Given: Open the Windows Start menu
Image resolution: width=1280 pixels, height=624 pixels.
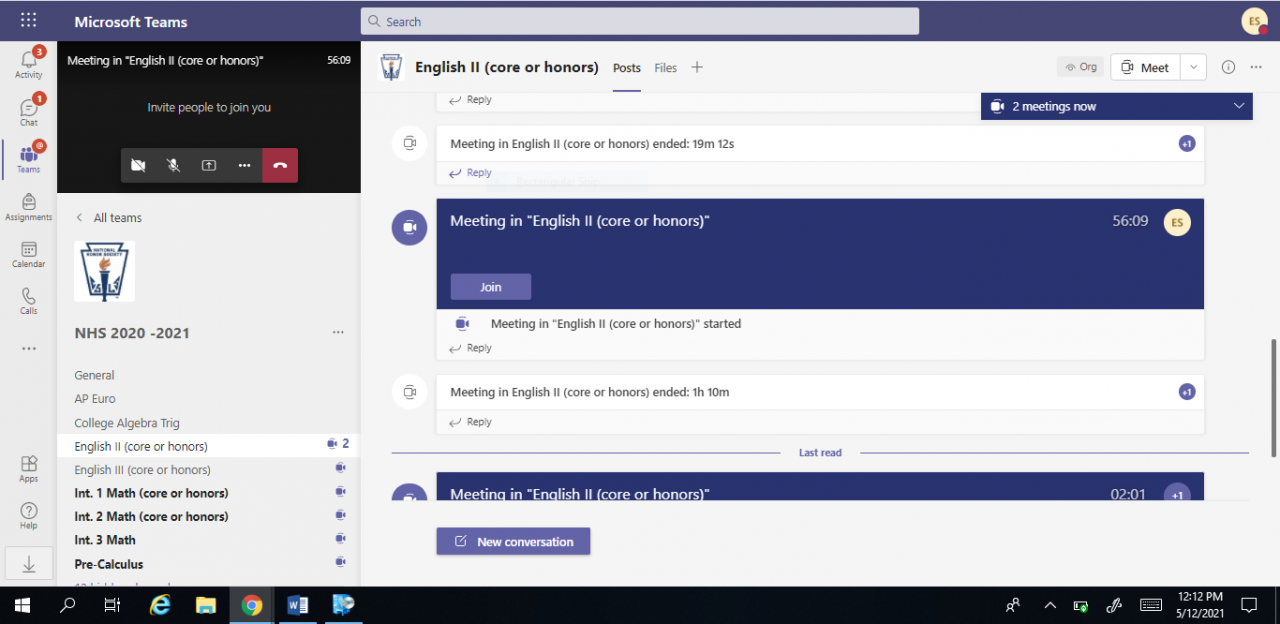Looking at the screenshot, I should (21, 605).
